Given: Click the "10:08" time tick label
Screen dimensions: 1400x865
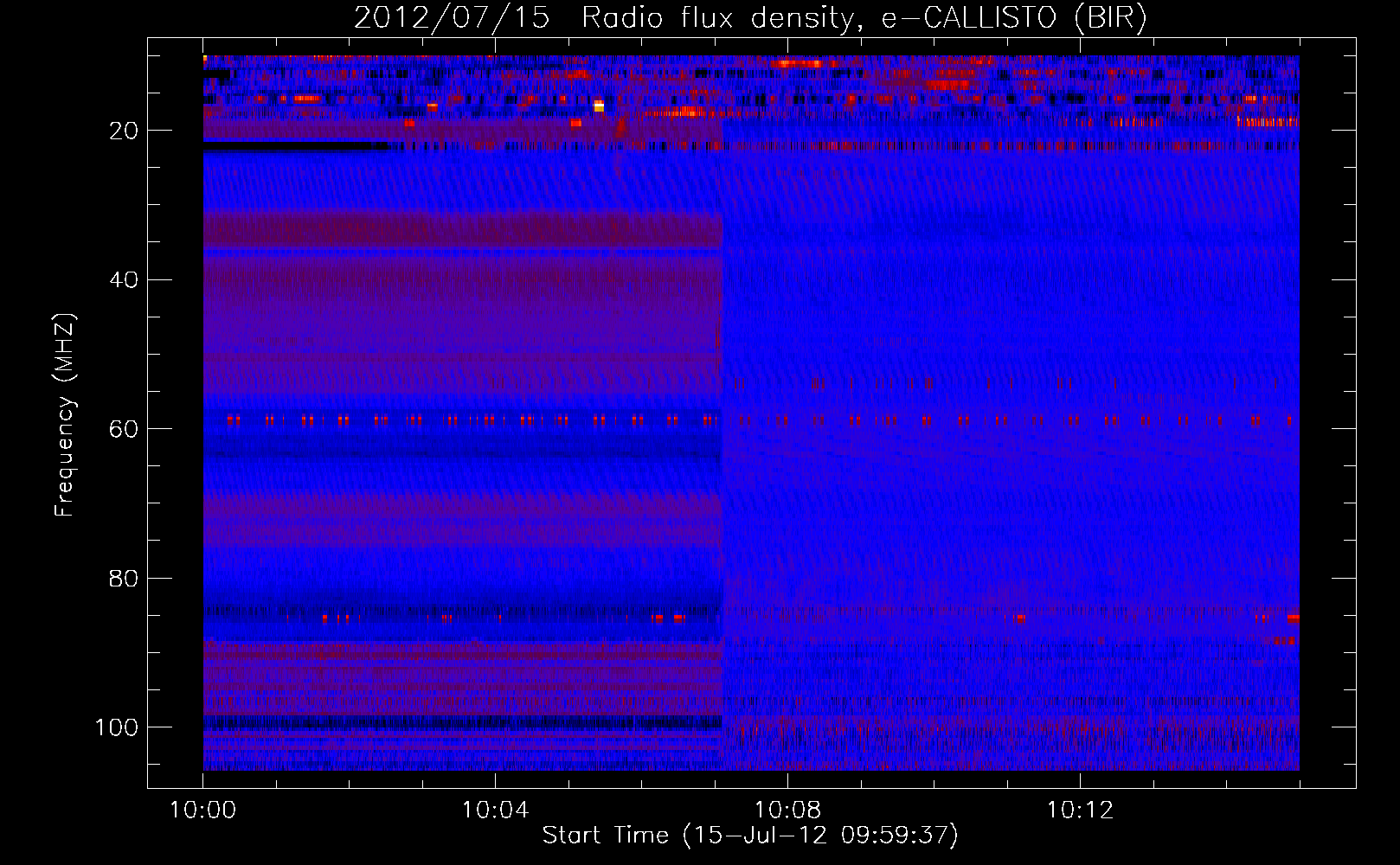Looking at the screenshot, I should (787, 811).
